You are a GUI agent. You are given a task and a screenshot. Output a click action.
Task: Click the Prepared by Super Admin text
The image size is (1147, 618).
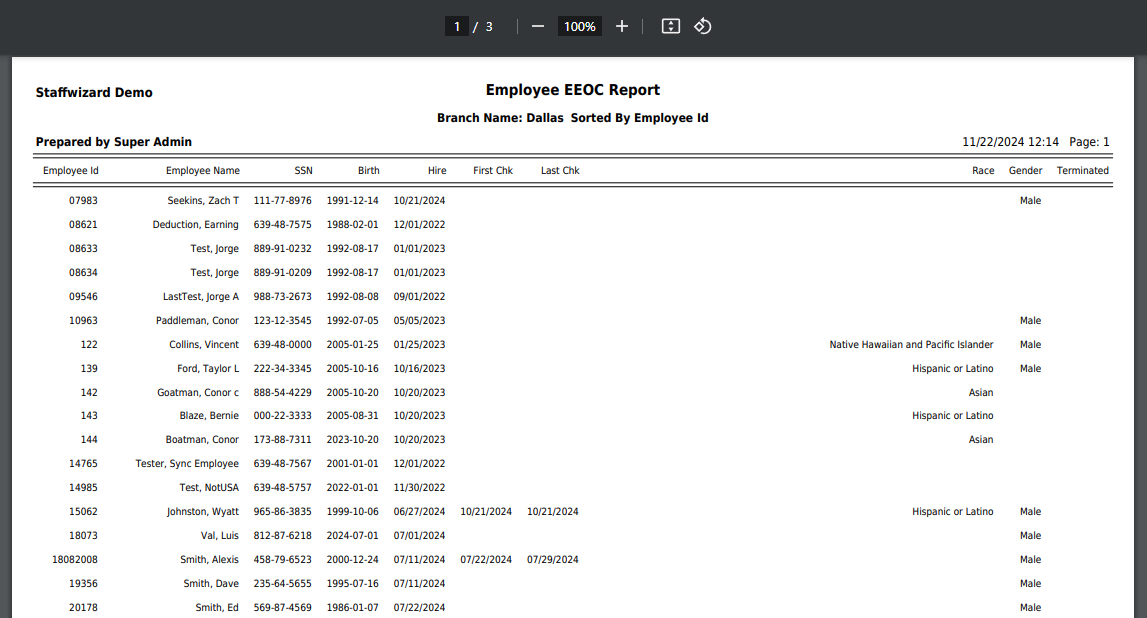point(113,142)
